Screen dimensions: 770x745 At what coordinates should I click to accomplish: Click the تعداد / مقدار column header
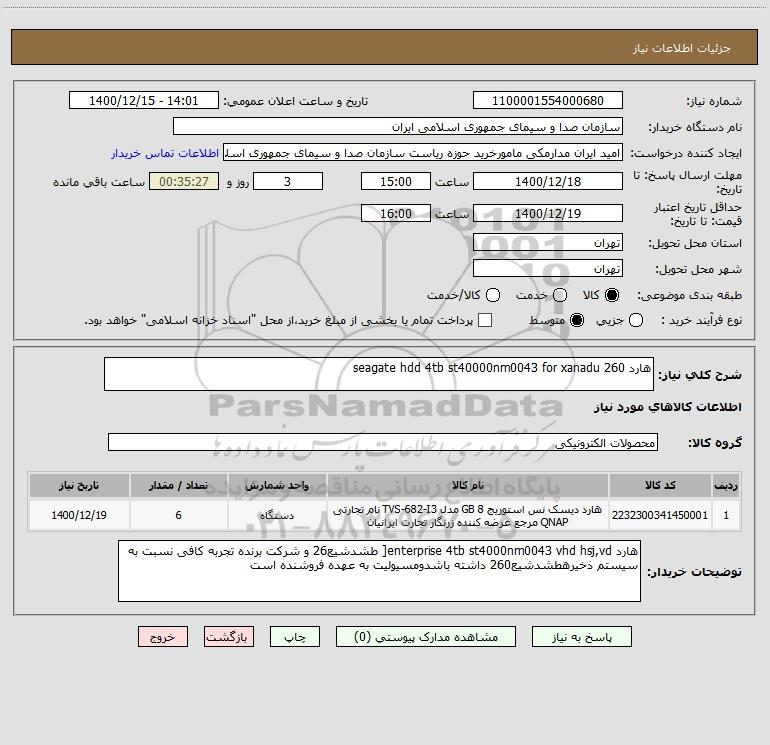[x=178, y=485]
